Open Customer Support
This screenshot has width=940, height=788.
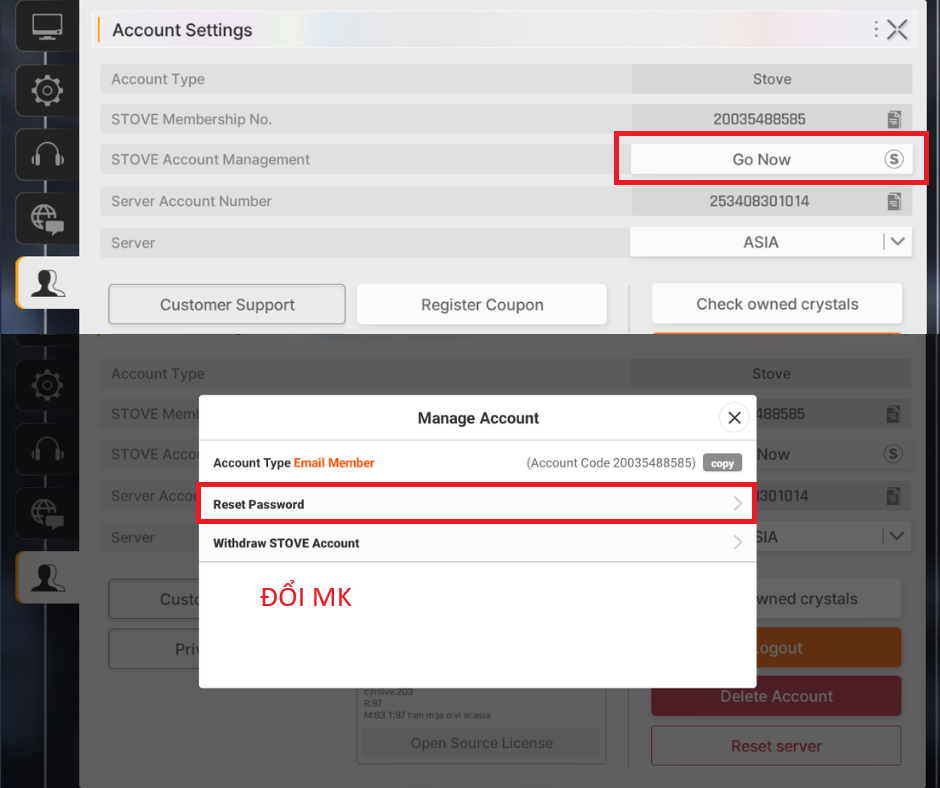pyautogui.click(x=227, y=305)
